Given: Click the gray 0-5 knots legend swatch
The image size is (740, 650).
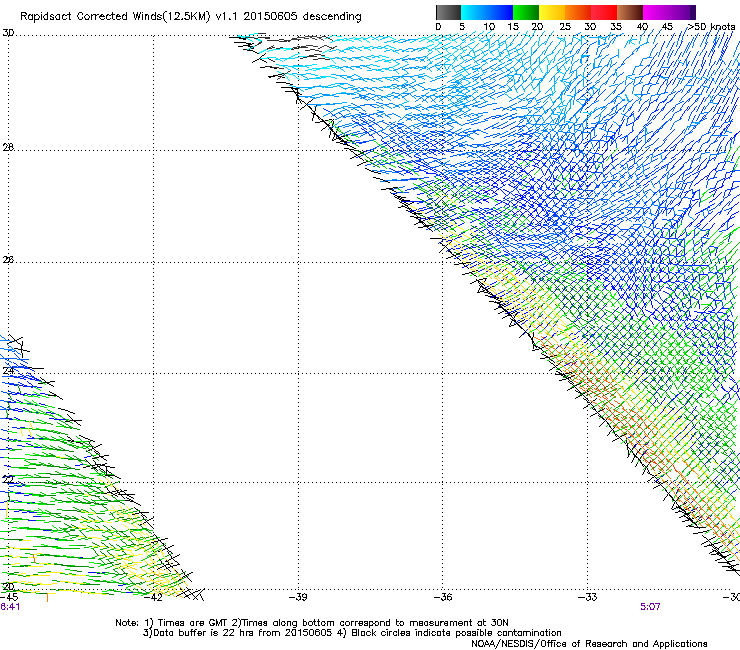Looking at the screenshot, I should pos(448,12).
